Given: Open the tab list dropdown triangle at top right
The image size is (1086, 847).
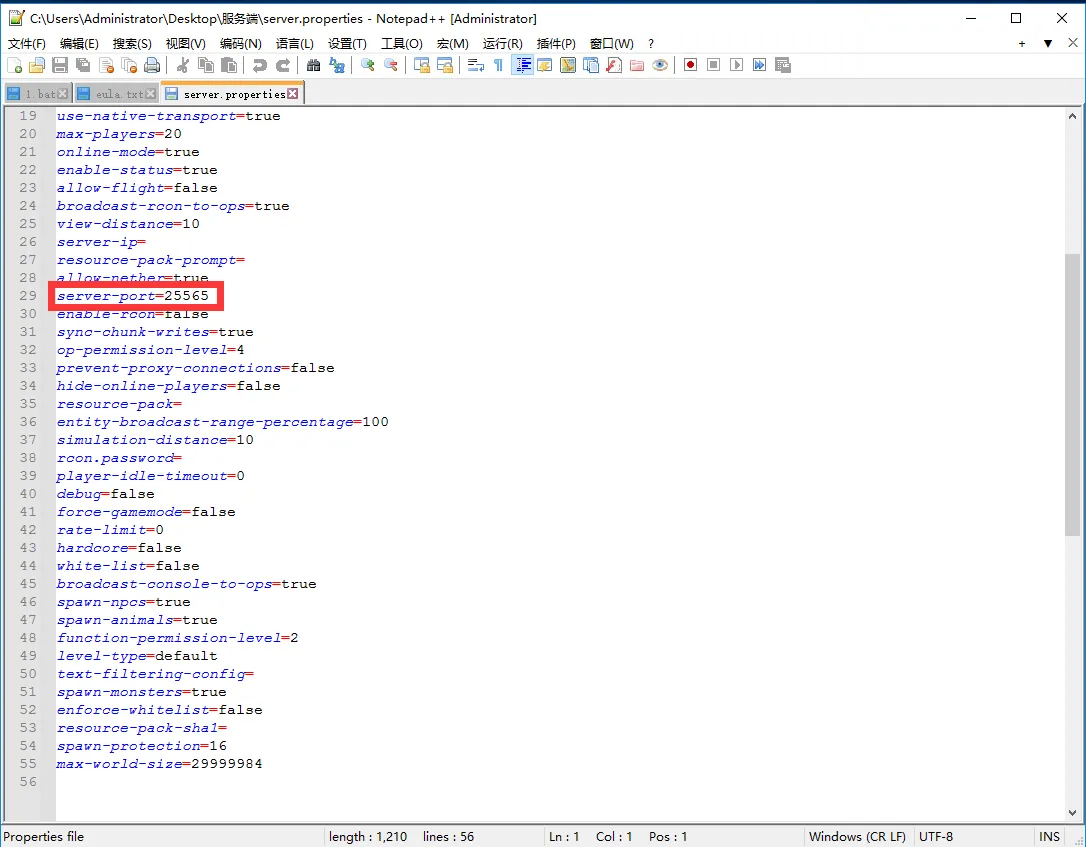Looking at the screenshot, I should 1047,44.
